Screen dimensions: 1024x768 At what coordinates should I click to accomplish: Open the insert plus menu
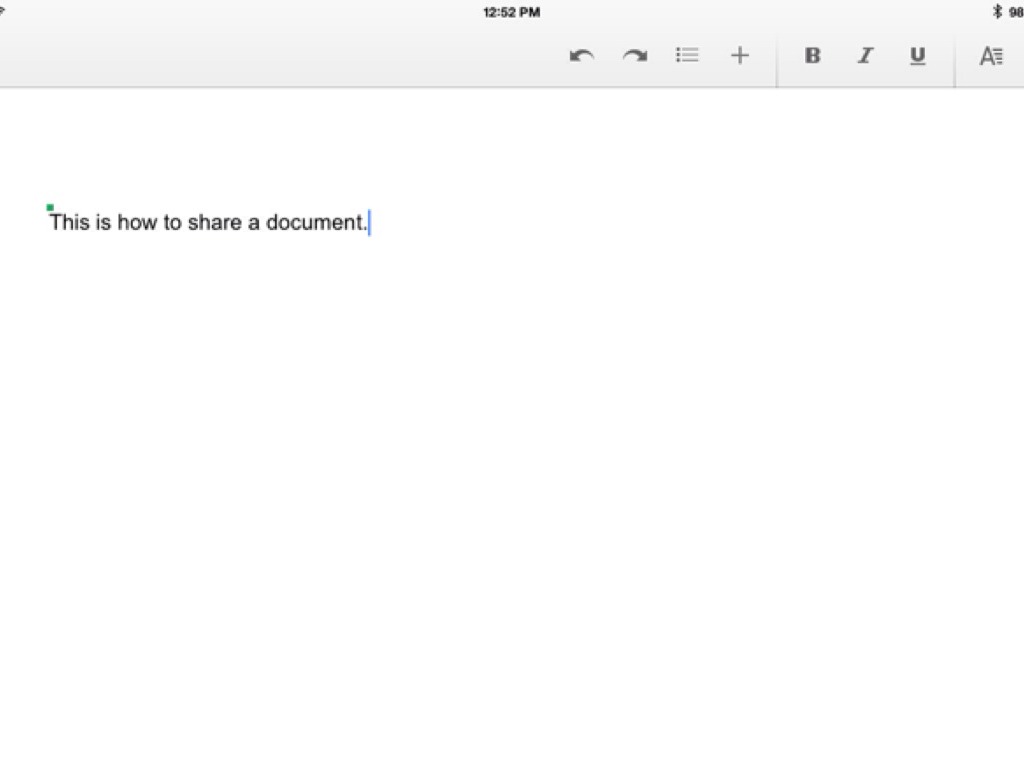pyautogui.click(x=740, y=56)
